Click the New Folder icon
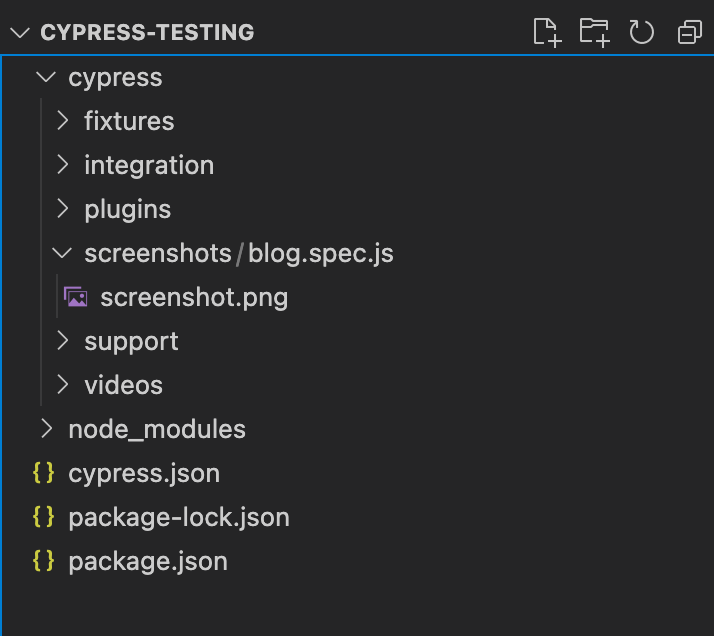714x636 pixels. (x=594, y=32)
